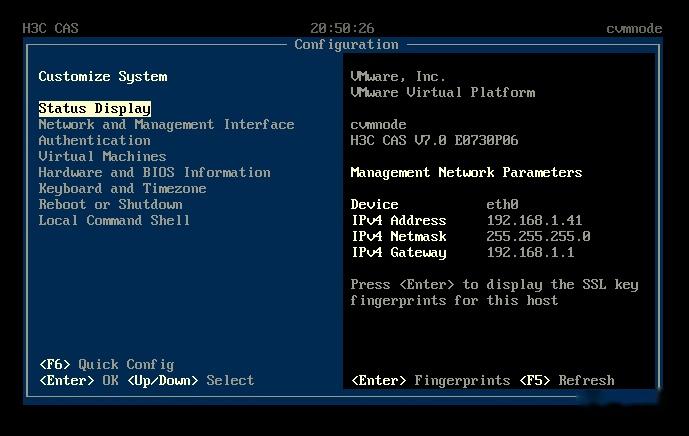The height and width of the screenshot is (436, 689).
Task: Click the IPv4 Address value 192.168.1.41
Action: pyautogui.click(x=534, y=220)
